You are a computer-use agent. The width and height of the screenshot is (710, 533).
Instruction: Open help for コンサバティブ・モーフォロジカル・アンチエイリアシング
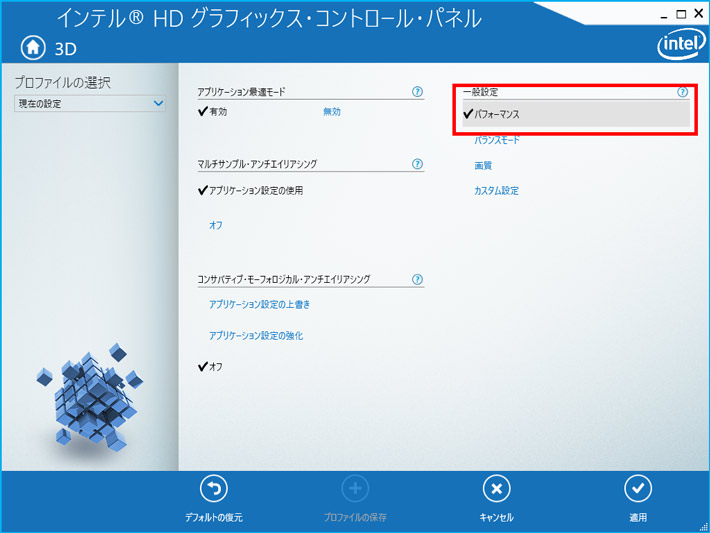(x=417, y=279)
